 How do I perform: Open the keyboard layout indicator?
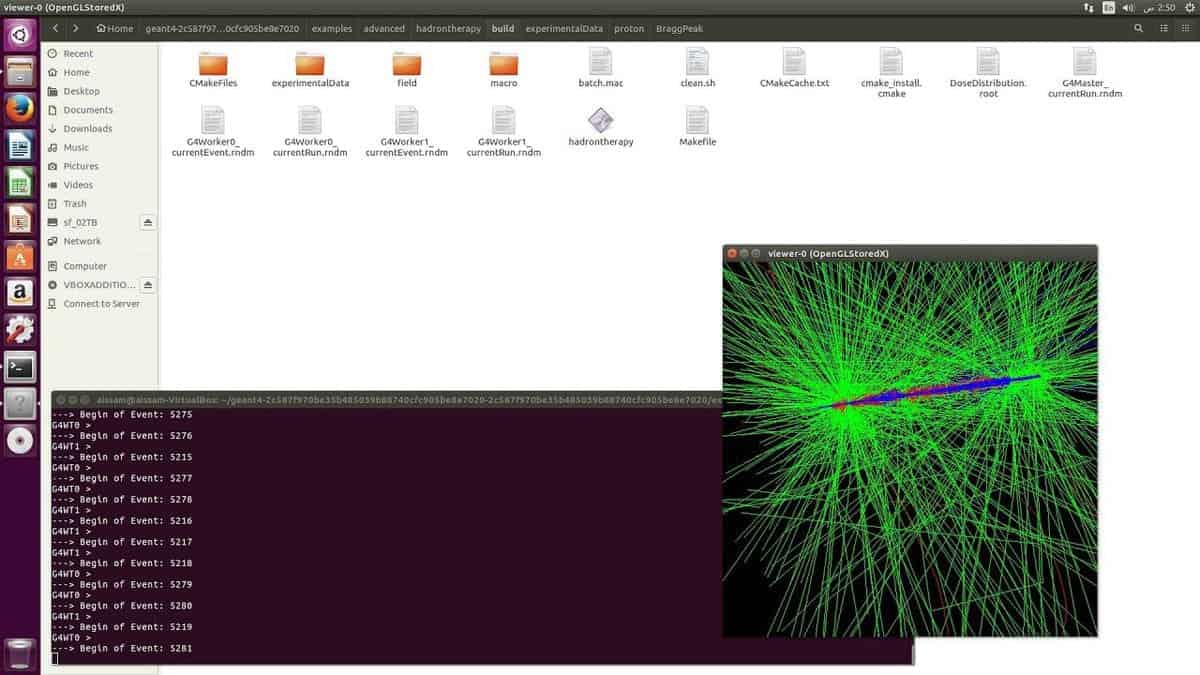[x=1109, y=8]
